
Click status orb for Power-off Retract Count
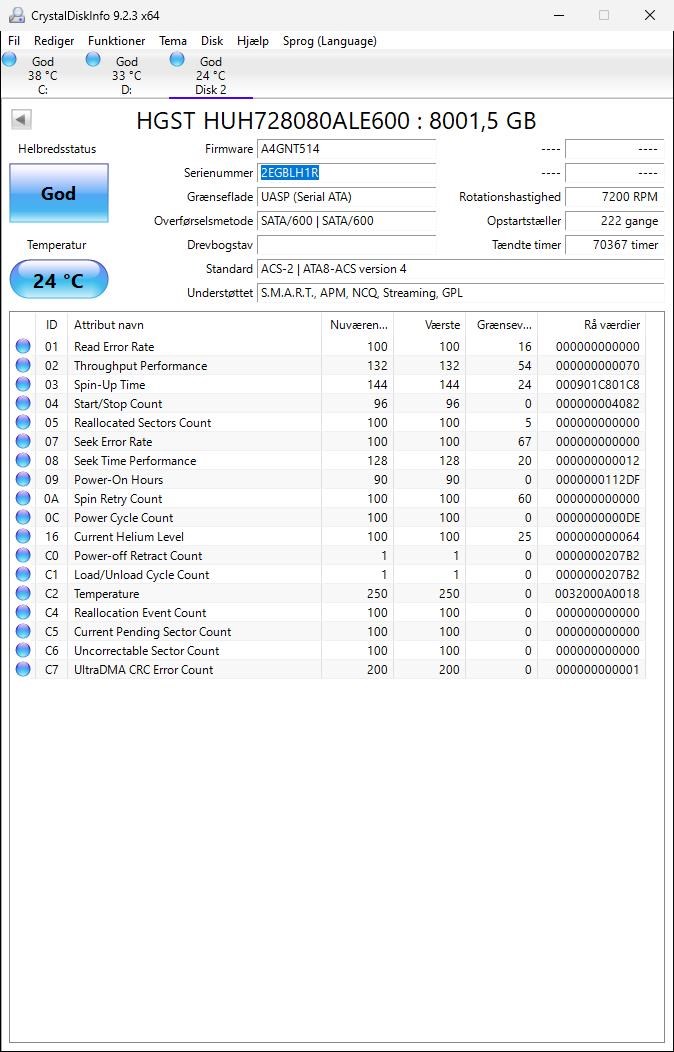coord(23,556)
